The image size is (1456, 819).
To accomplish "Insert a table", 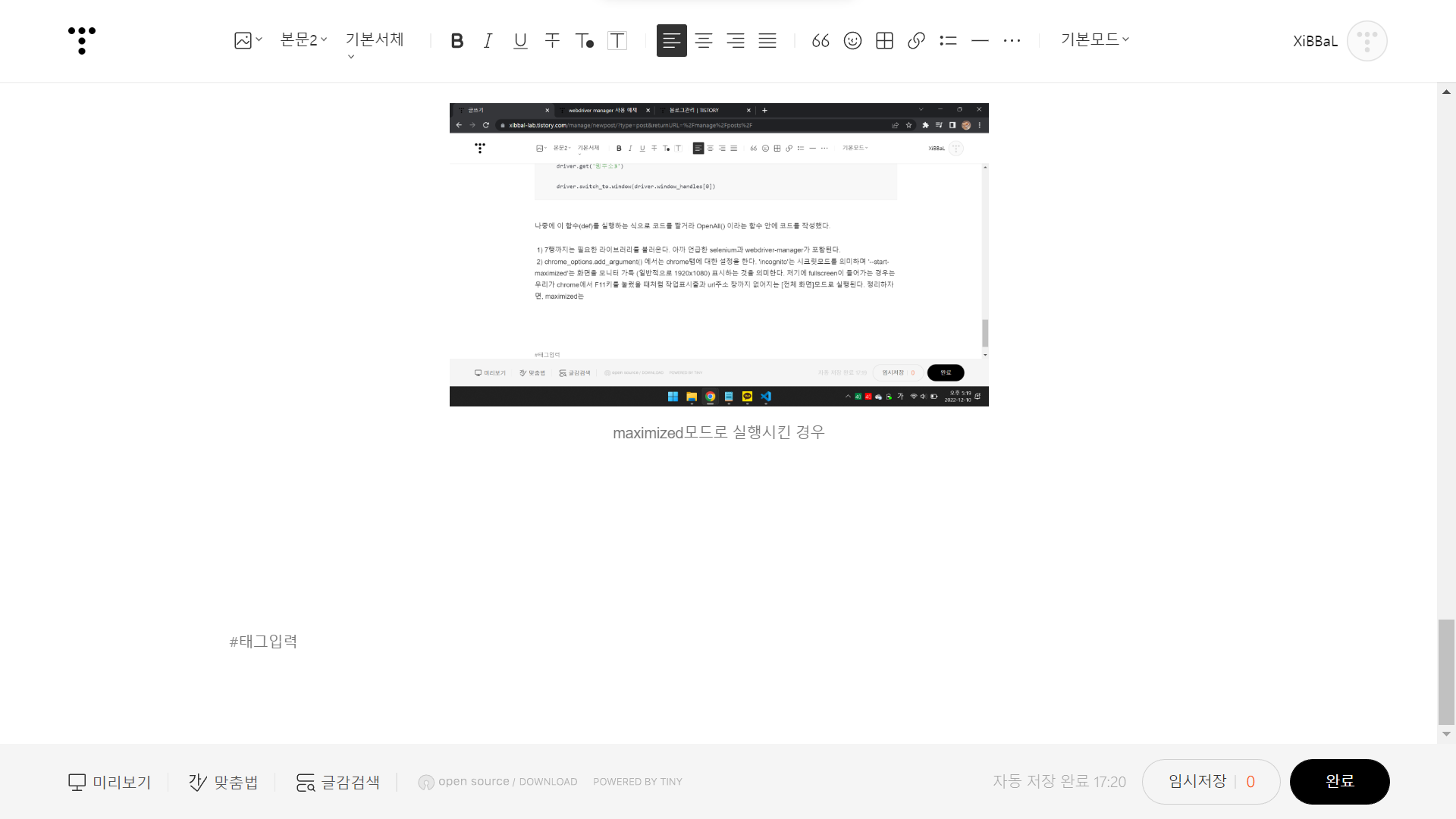I will (x=884, y=40).
